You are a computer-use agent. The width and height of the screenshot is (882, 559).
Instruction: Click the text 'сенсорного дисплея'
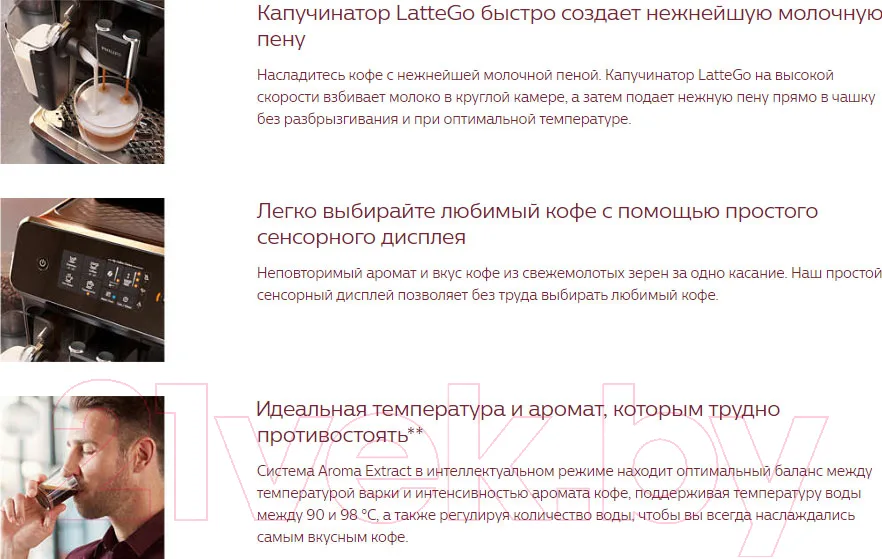(x=361, y=237)
